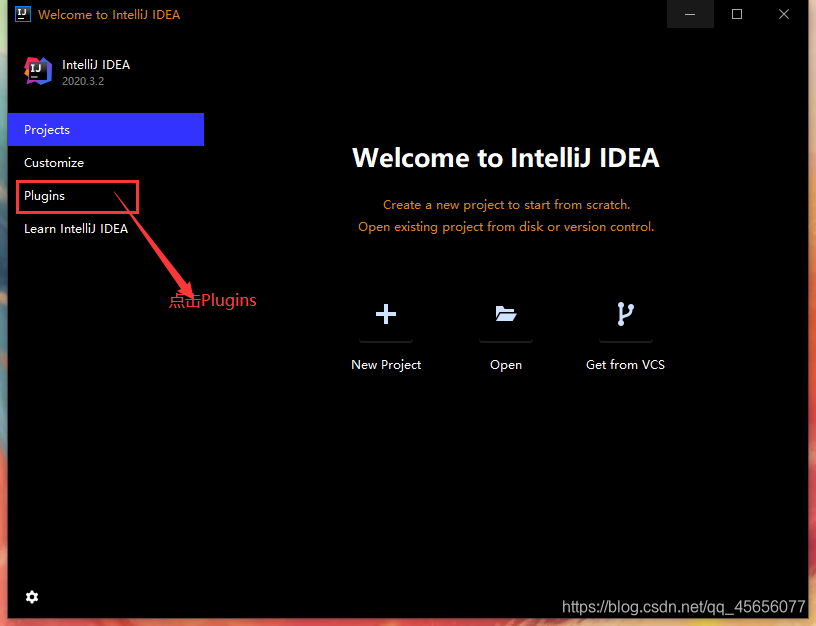Click the New Project label

386,365
